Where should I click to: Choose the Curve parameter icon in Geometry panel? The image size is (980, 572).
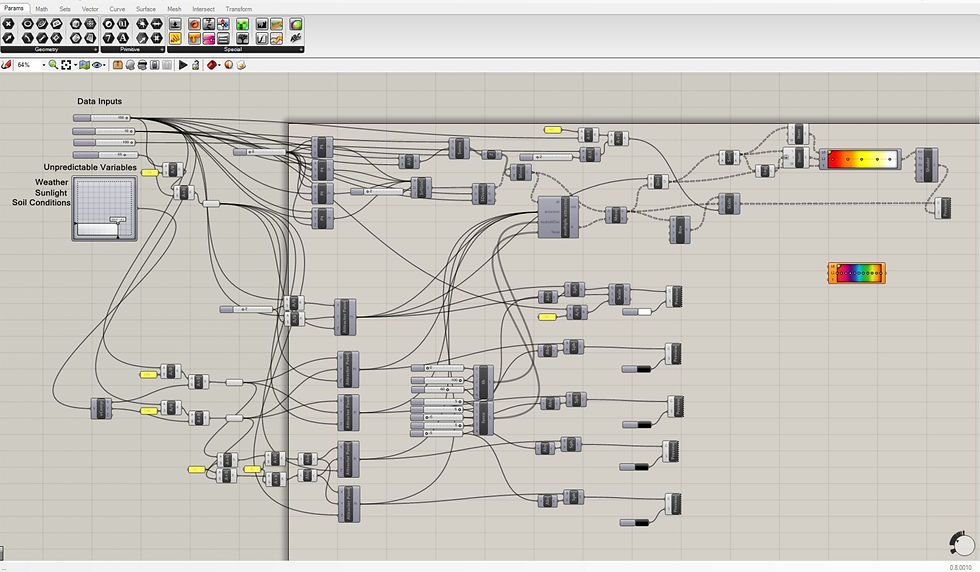[x=28, y=38]
